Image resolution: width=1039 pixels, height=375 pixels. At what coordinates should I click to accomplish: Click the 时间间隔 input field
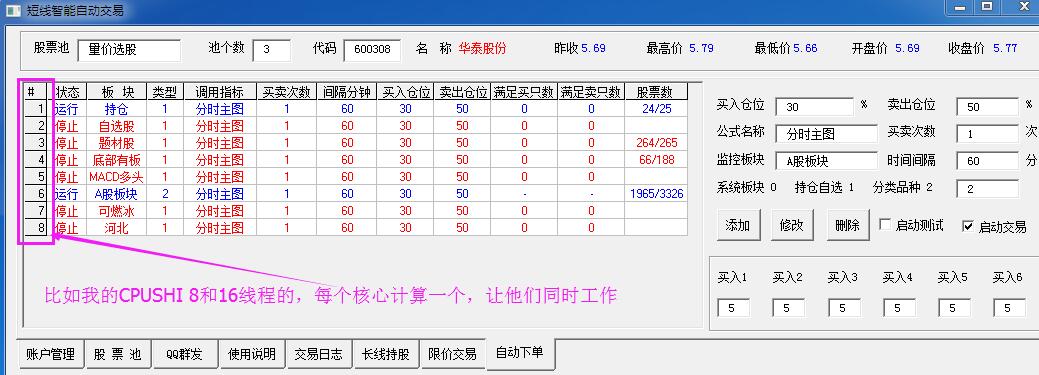pos(987,161)
